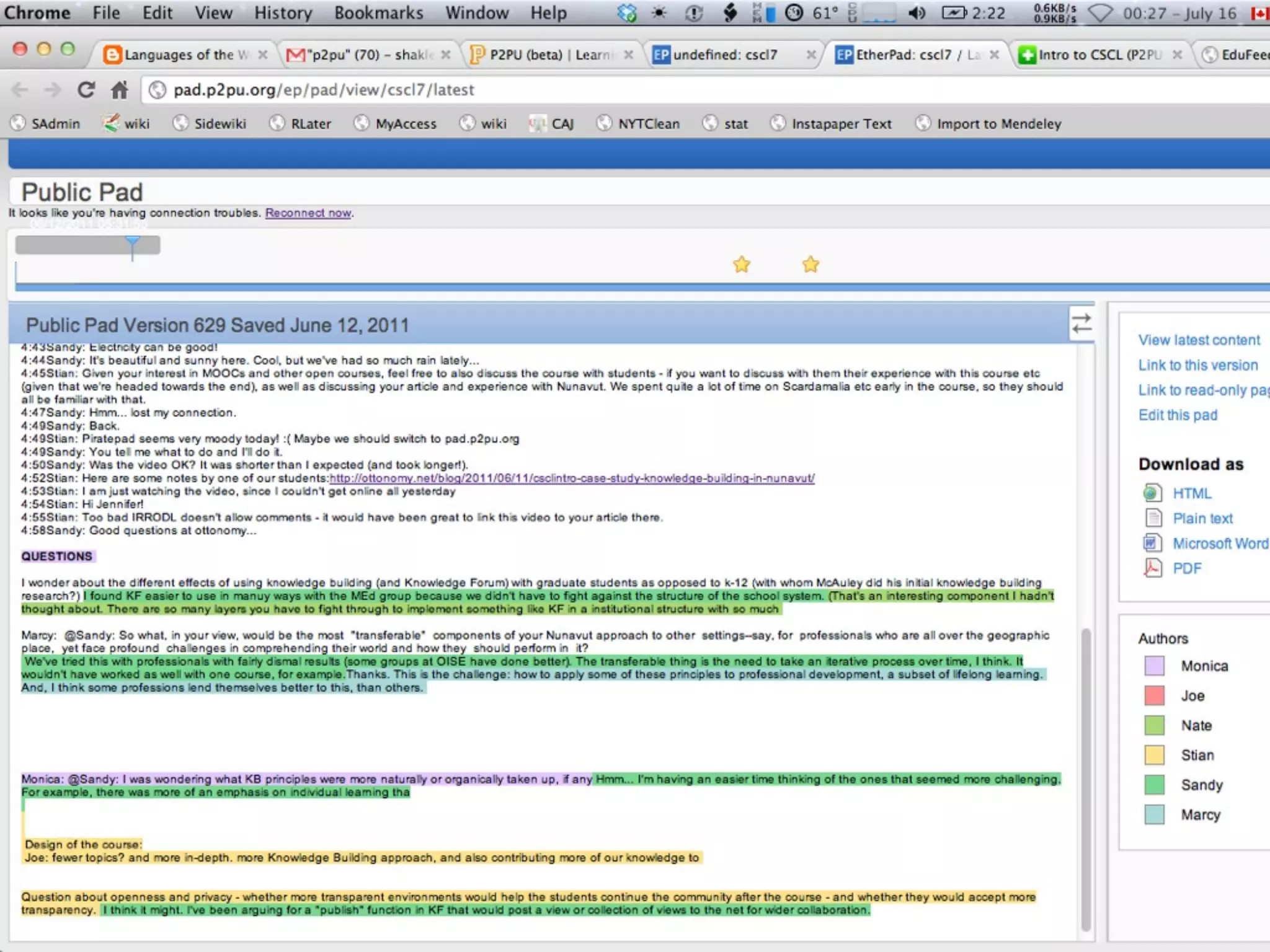The image size is (1270, 952).
Task: Click the Reconnect now link
Action: [x=308, y=213]
